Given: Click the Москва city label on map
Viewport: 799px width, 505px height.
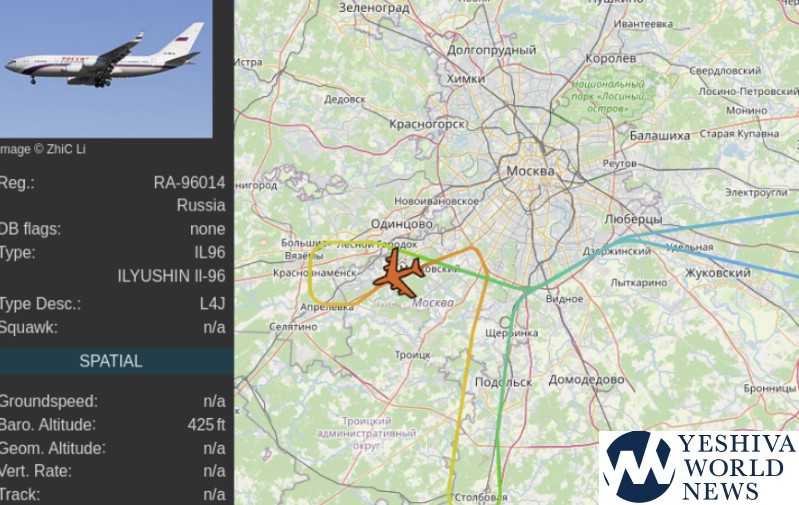Looking at the screenshot, I should (530, 171).
